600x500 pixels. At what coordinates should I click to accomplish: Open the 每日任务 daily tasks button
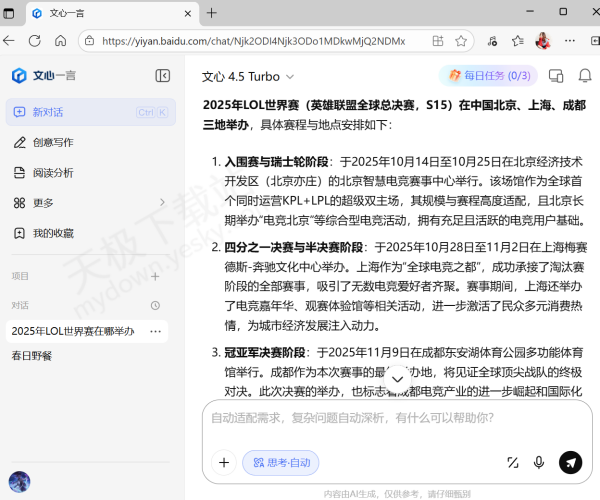[x=489, y=76]
